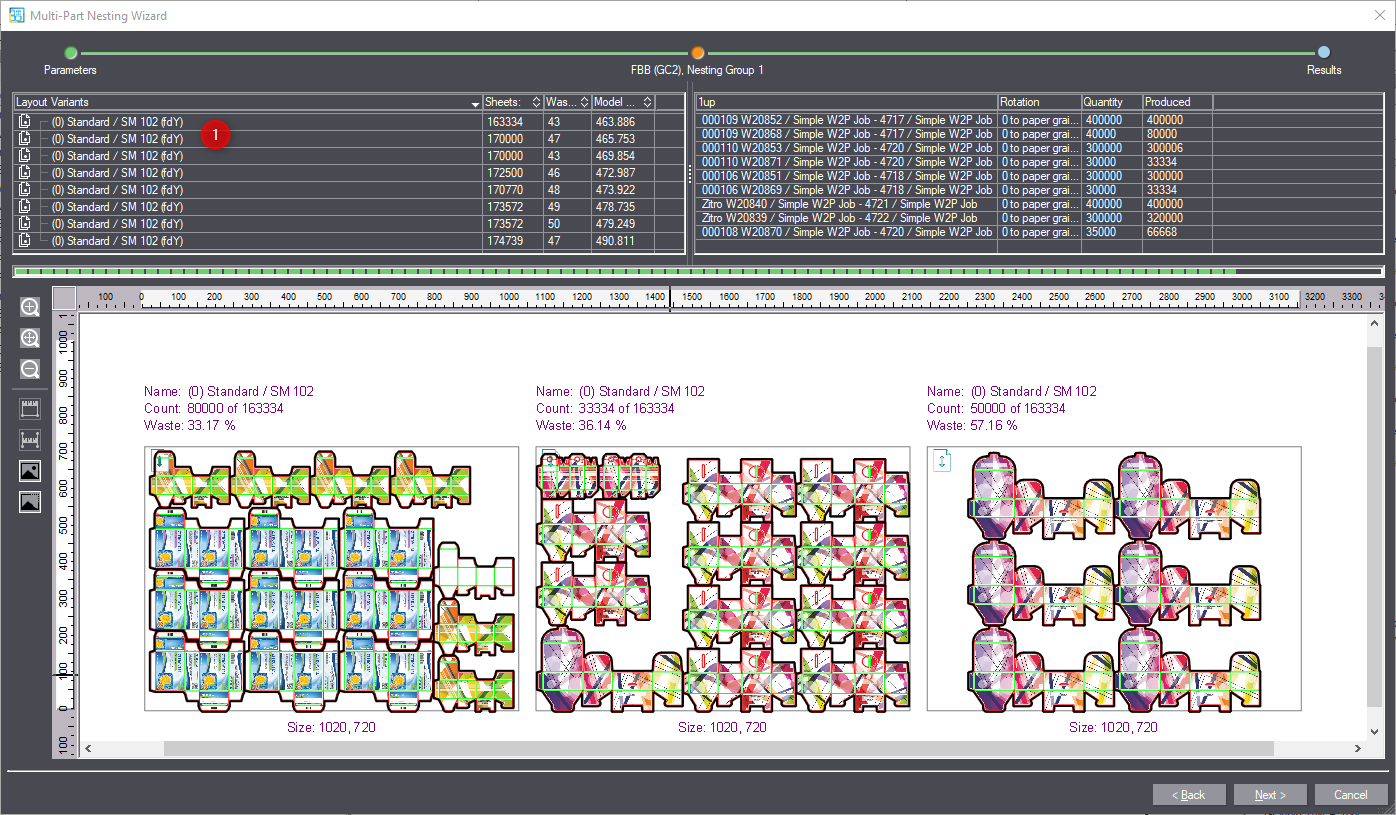
Task: Open the Layout Variants column dropdown arrow
Action: [x=475, y=103]
